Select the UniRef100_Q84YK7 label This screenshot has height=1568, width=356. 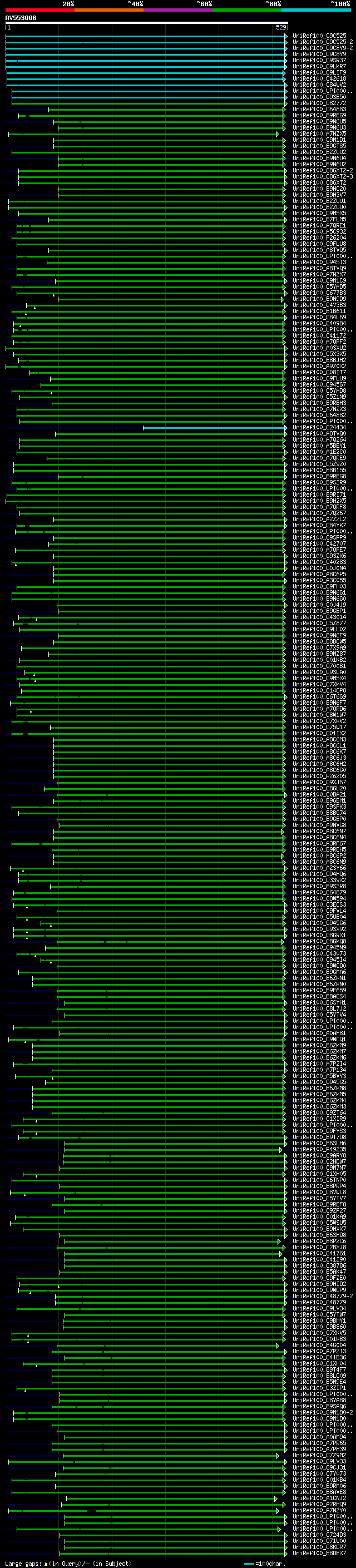(x=319, y=525)
